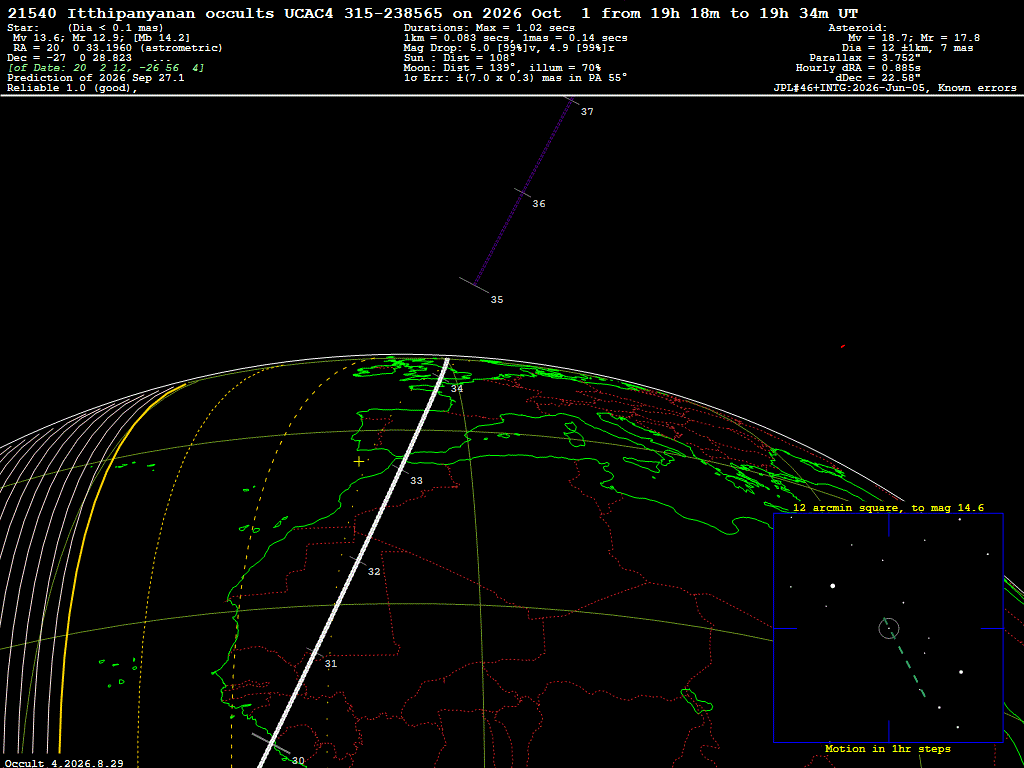This screenshot has height=768, width=1024.
Task: Click the Occult 4.2026.8.29 version label
Action: pos(63,763)
